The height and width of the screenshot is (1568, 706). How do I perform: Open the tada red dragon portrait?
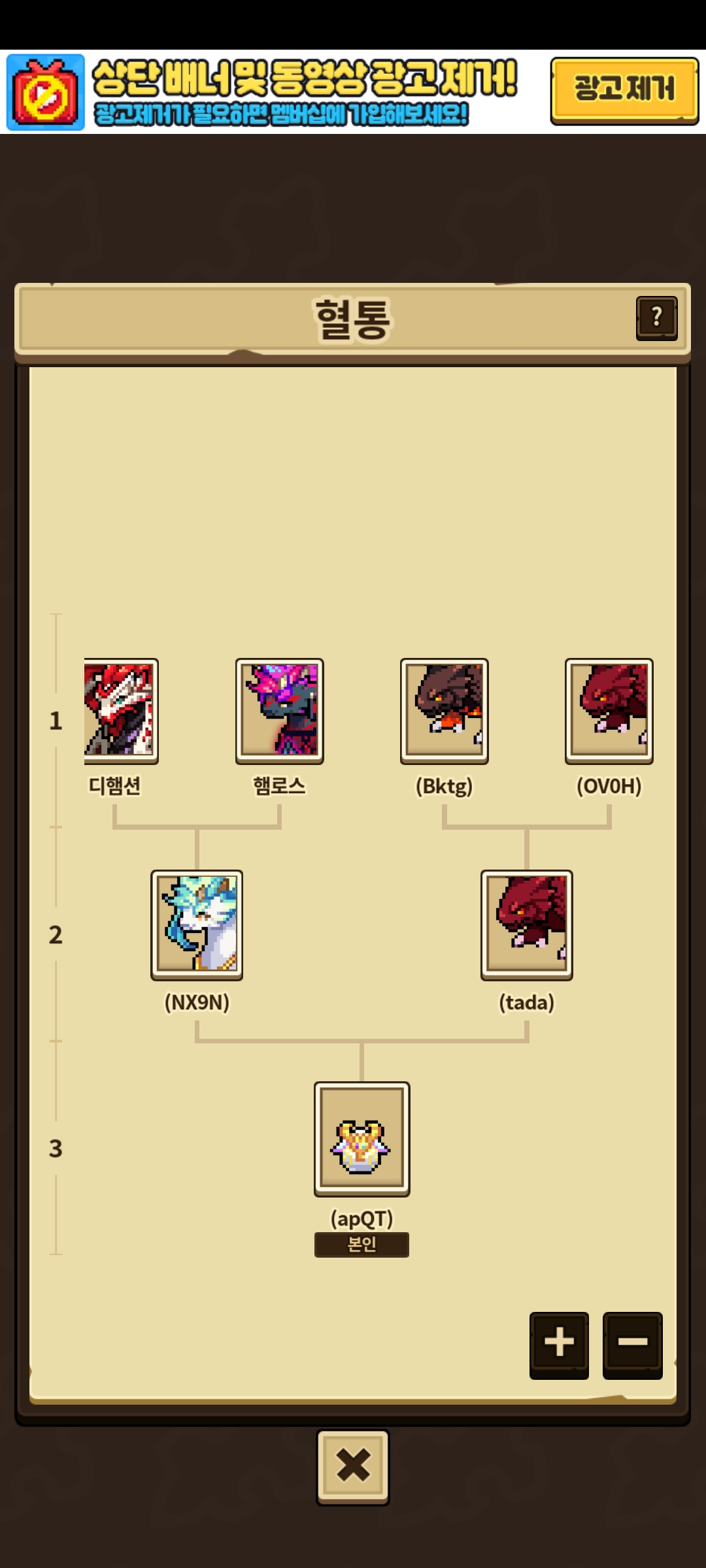527,924
